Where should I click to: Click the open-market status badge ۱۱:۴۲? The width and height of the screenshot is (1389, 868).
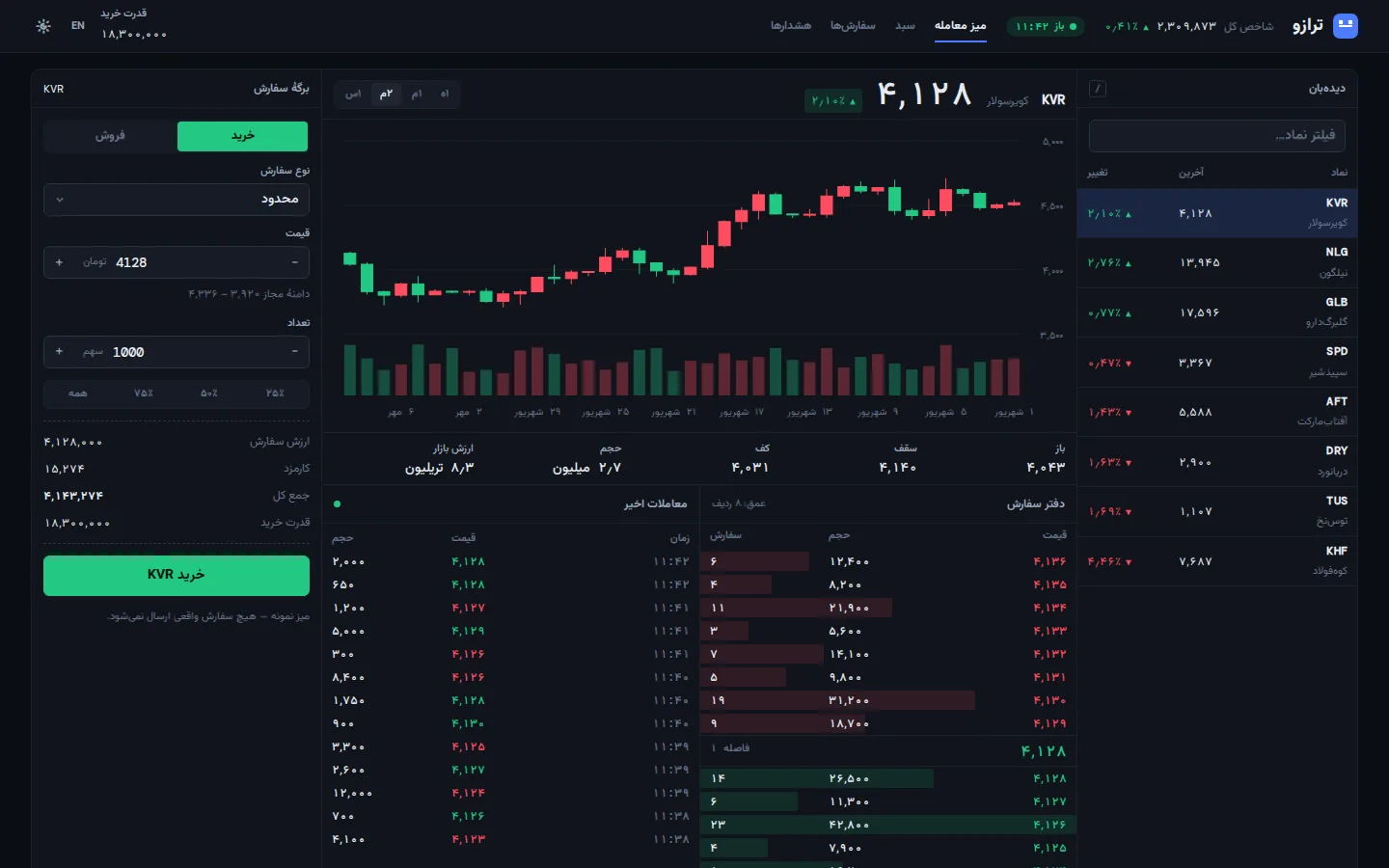[1046, 26]
